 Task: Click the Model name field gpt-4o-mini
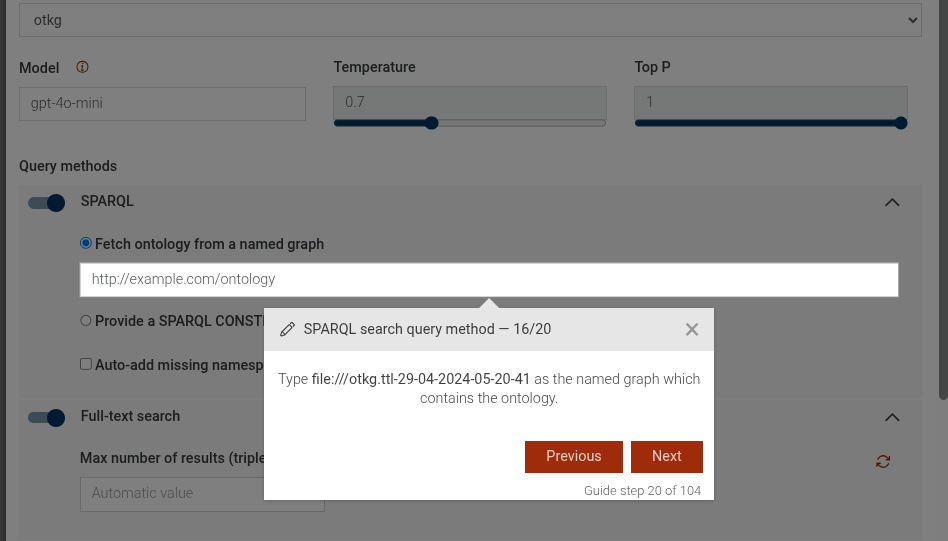(x=162, y=103)
